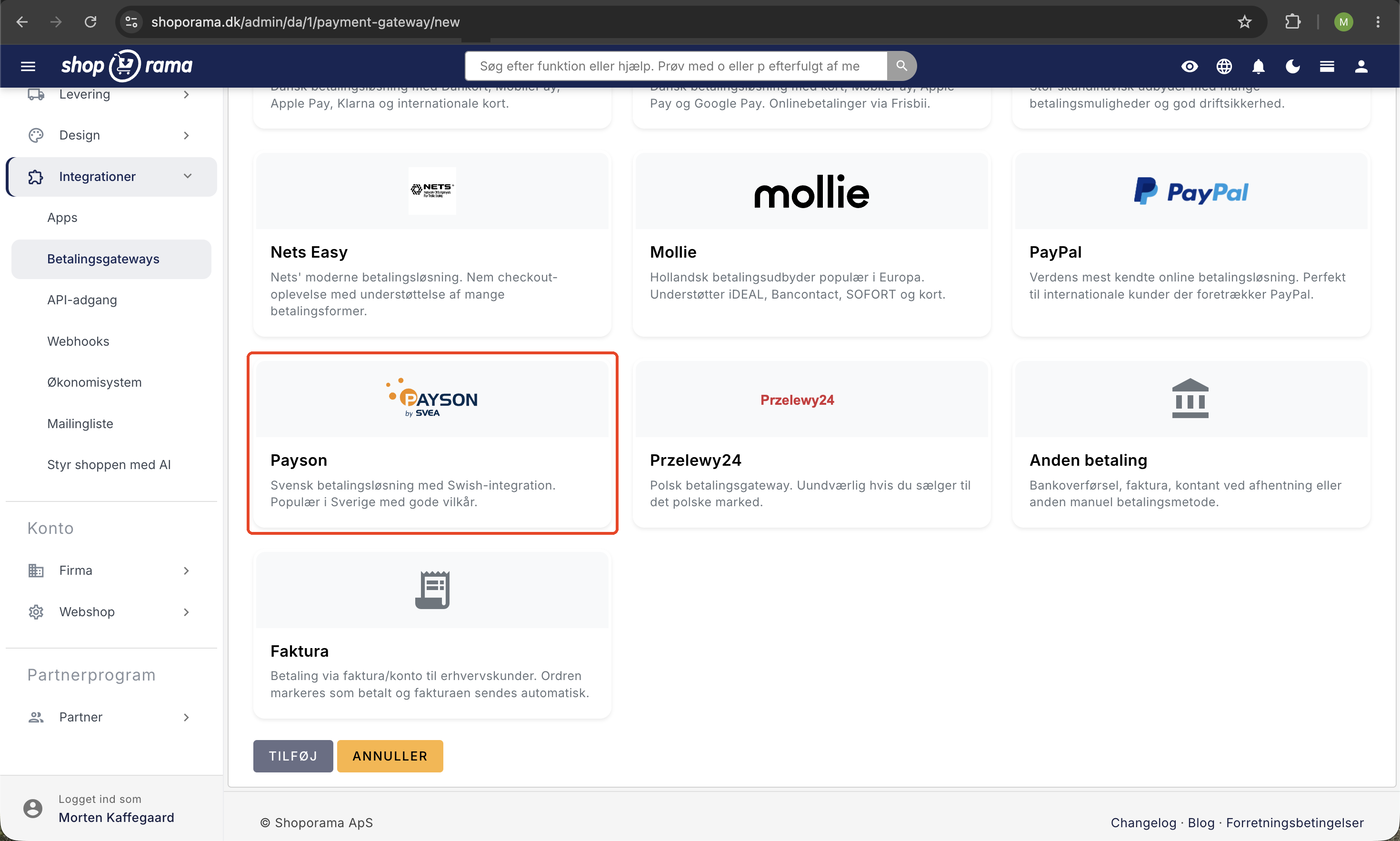The image size is (1400, 841).
Task: Click the Anden betaling heading
Action: [1088, 461]
